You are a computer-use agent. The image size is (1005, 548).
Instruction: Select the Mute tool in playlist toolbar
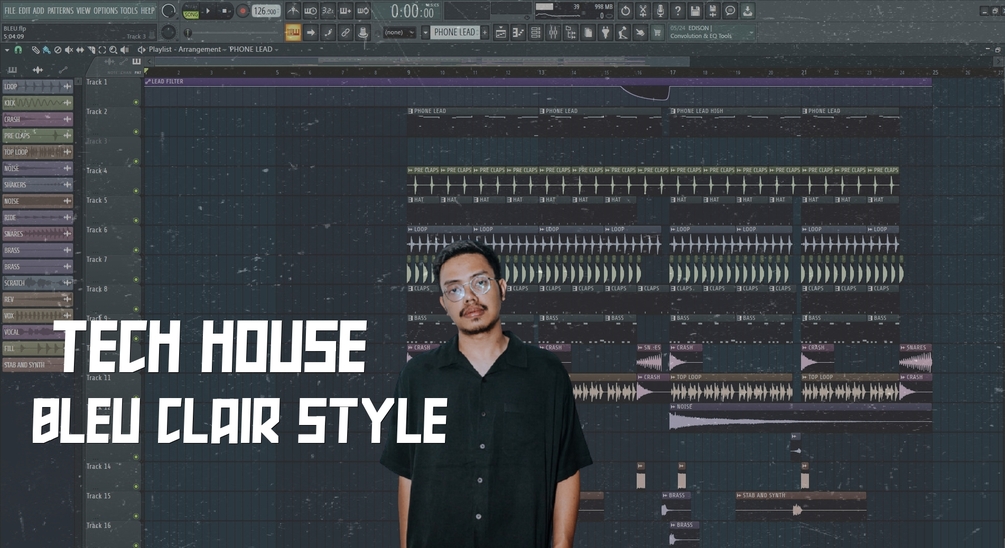69,49
